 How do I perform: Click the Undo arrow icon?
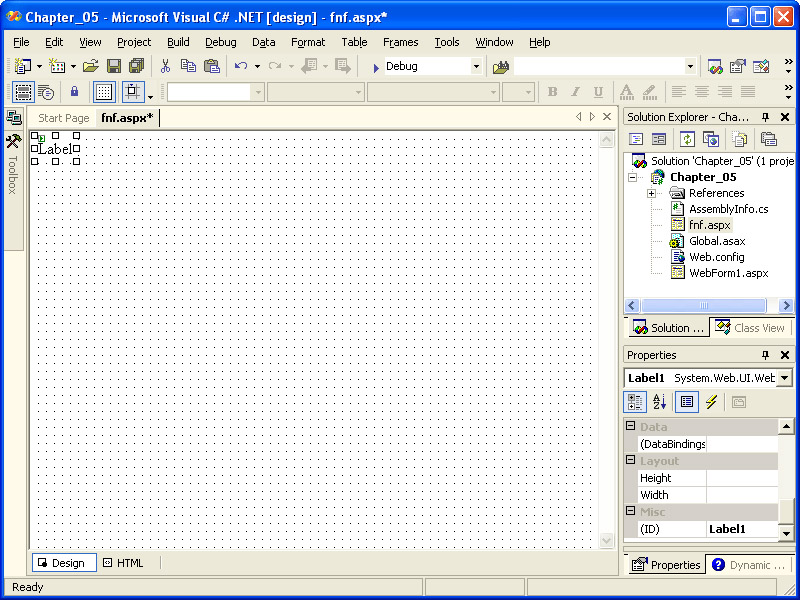tap(241, 66)
